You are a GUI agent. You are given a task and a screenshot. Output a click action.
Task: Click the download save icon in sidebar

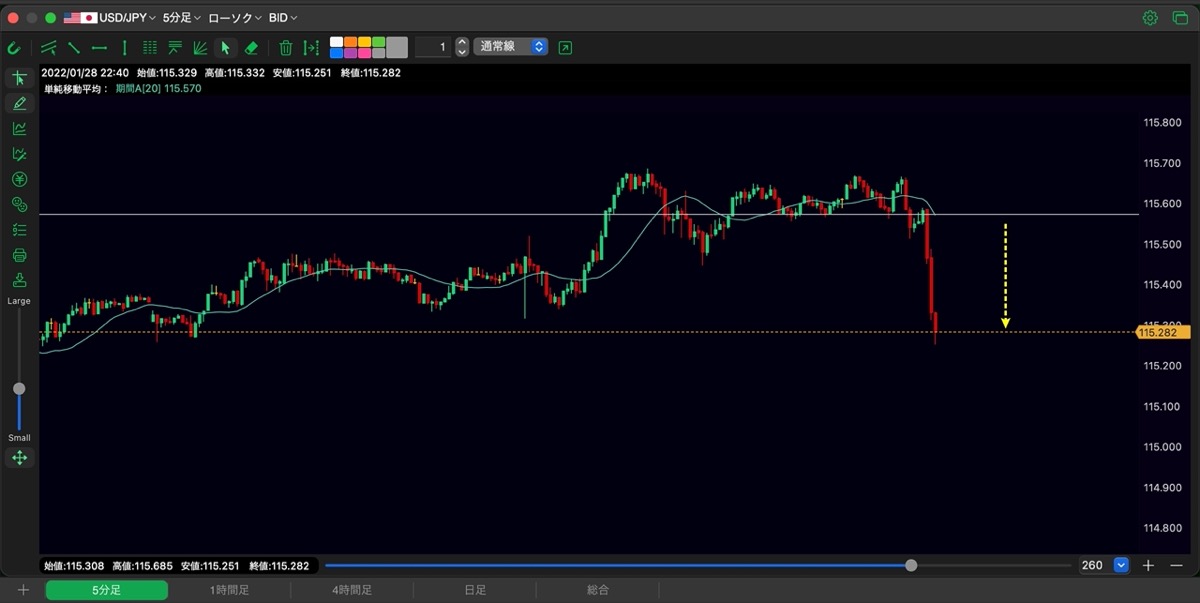point(19,280)
